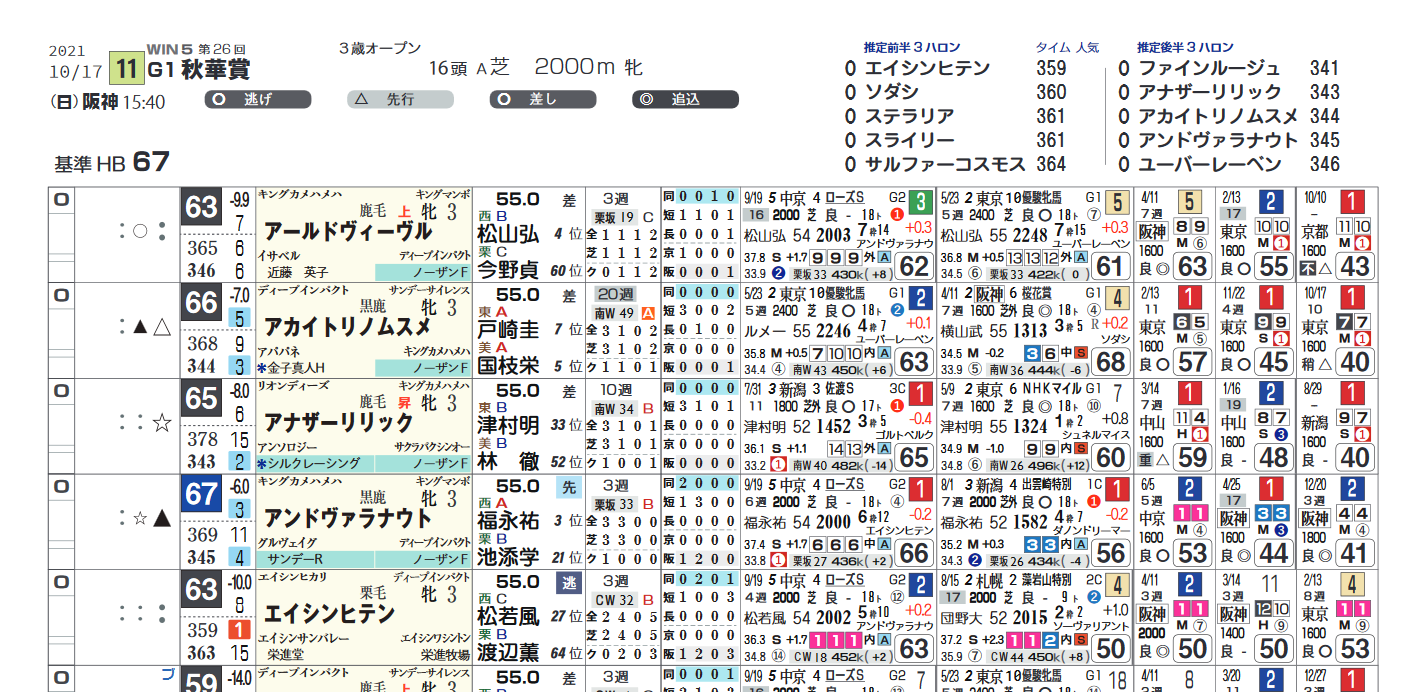The height and width of the screenshot is (692, 1419).
Task: Click the blue HB 67 box for アンドヴァラナウト
Action: (x=201, y=494)
